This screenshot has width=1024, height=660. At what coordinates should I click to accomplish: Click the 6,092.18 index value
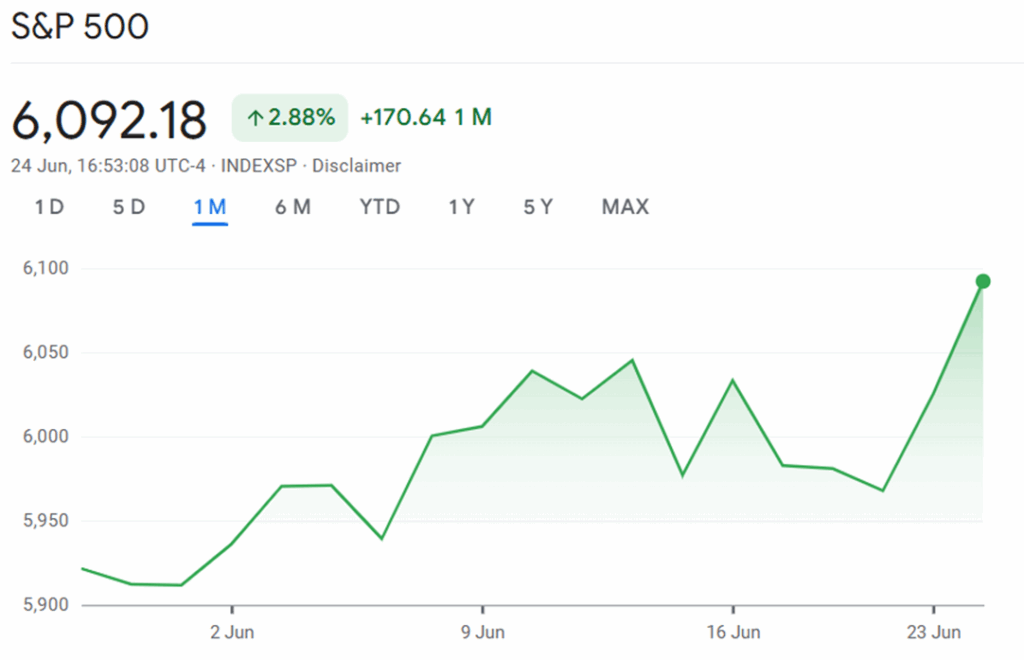click(109, 120)
